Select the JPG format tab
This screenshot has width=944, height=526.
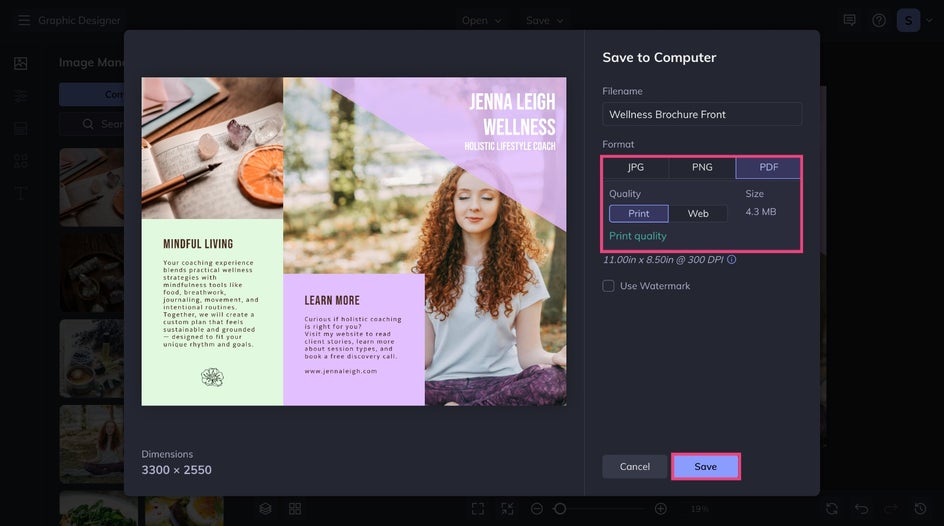coord(636,167)
